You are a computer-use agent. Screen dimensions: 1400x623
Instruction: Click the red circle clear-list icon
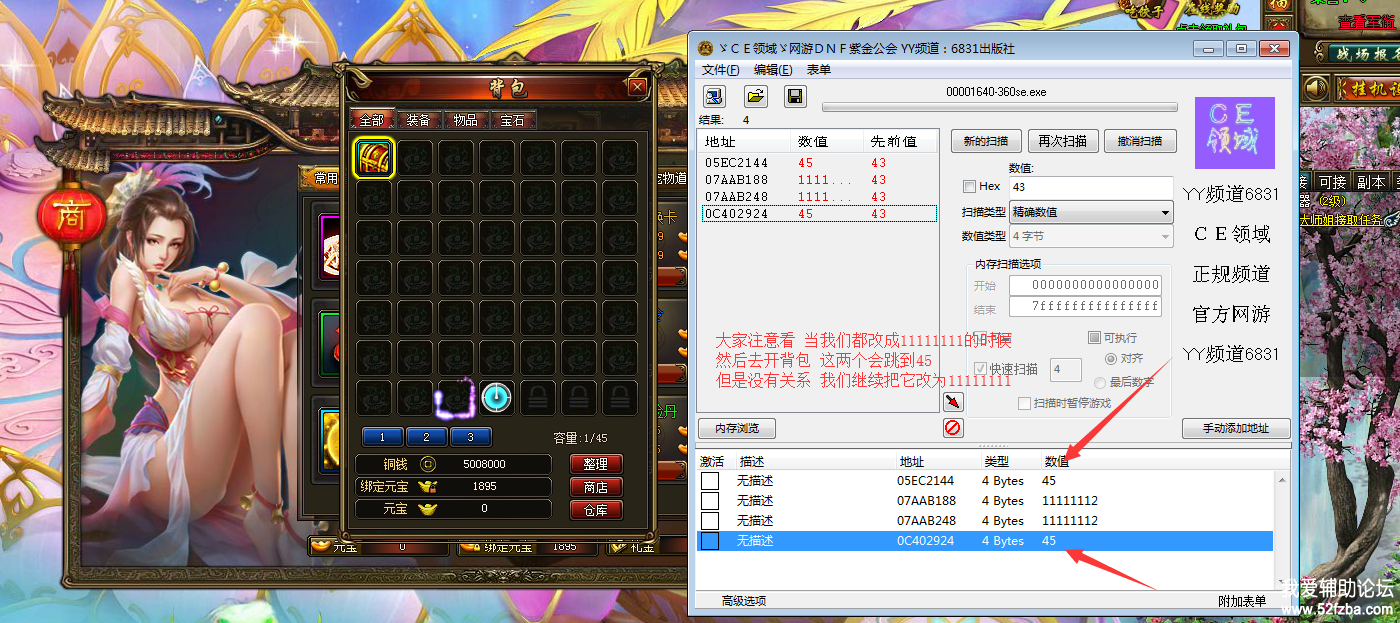pyautogui.click(x=953, y=428)
